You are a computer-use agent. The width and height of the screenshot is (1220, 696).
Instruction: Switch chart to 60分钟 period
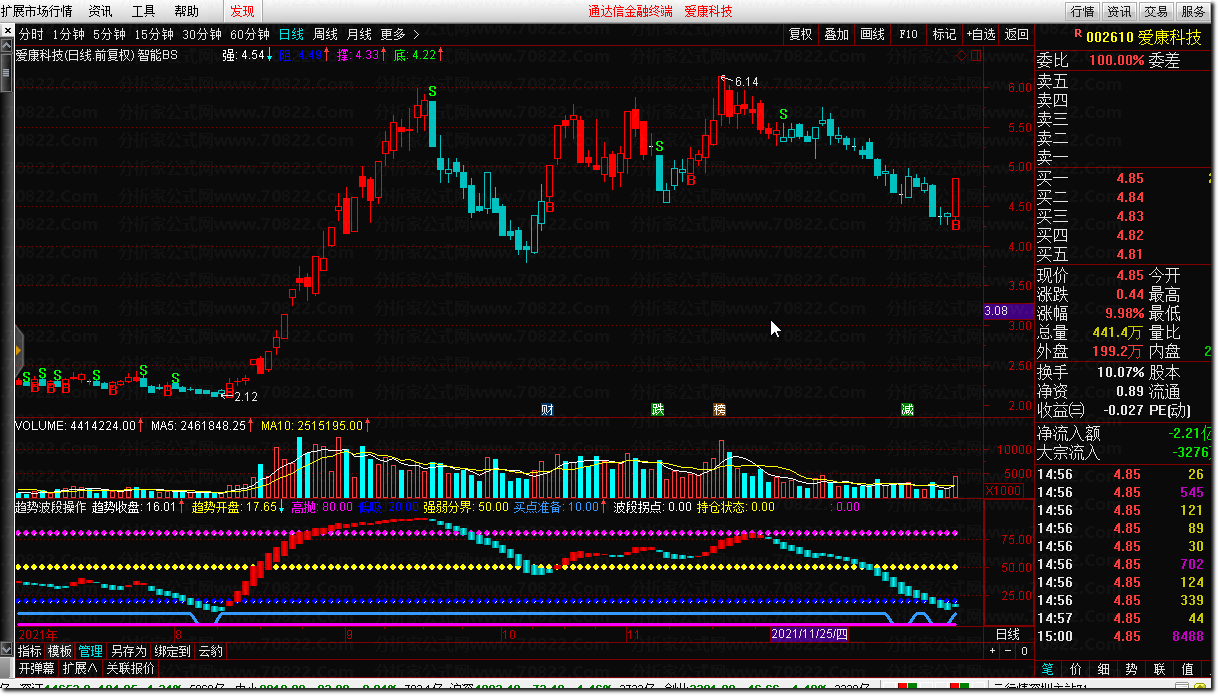250,34
